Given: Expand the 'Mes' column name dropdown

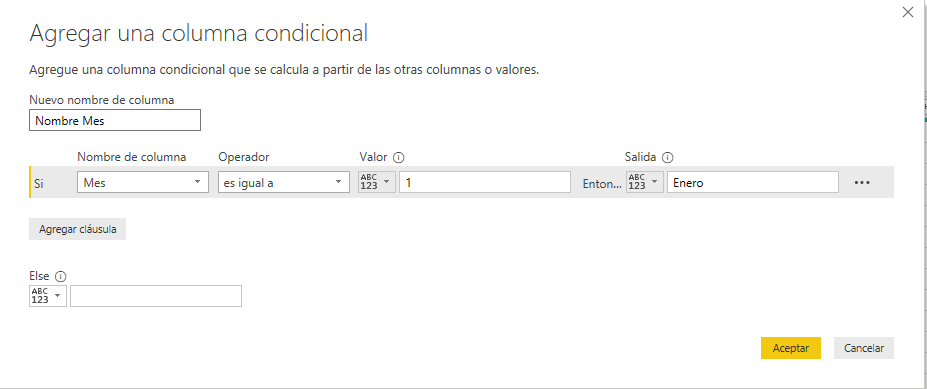Looking at the screenshot, I should point(143,182).
